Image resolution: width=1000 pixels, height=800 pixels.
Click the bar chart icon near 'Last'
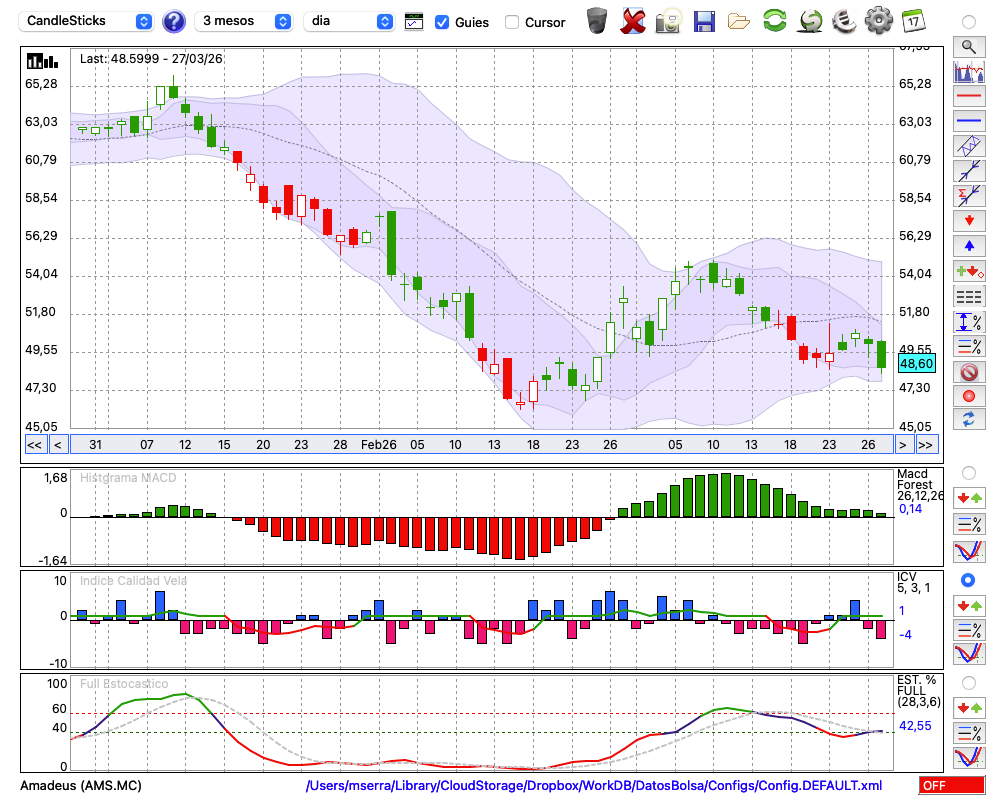[42, 61]
